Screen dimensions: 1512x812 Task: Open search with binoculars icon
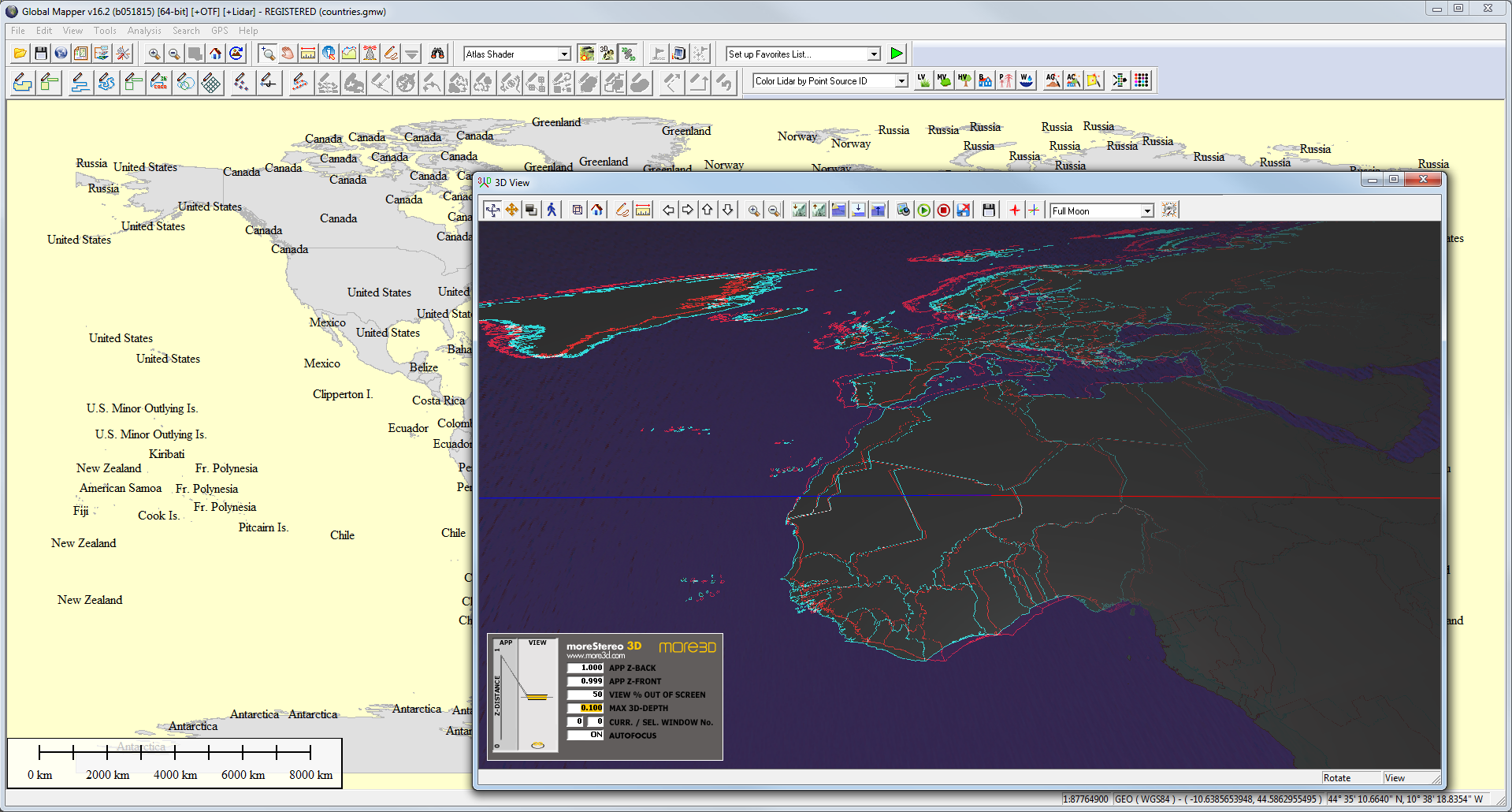437,54
